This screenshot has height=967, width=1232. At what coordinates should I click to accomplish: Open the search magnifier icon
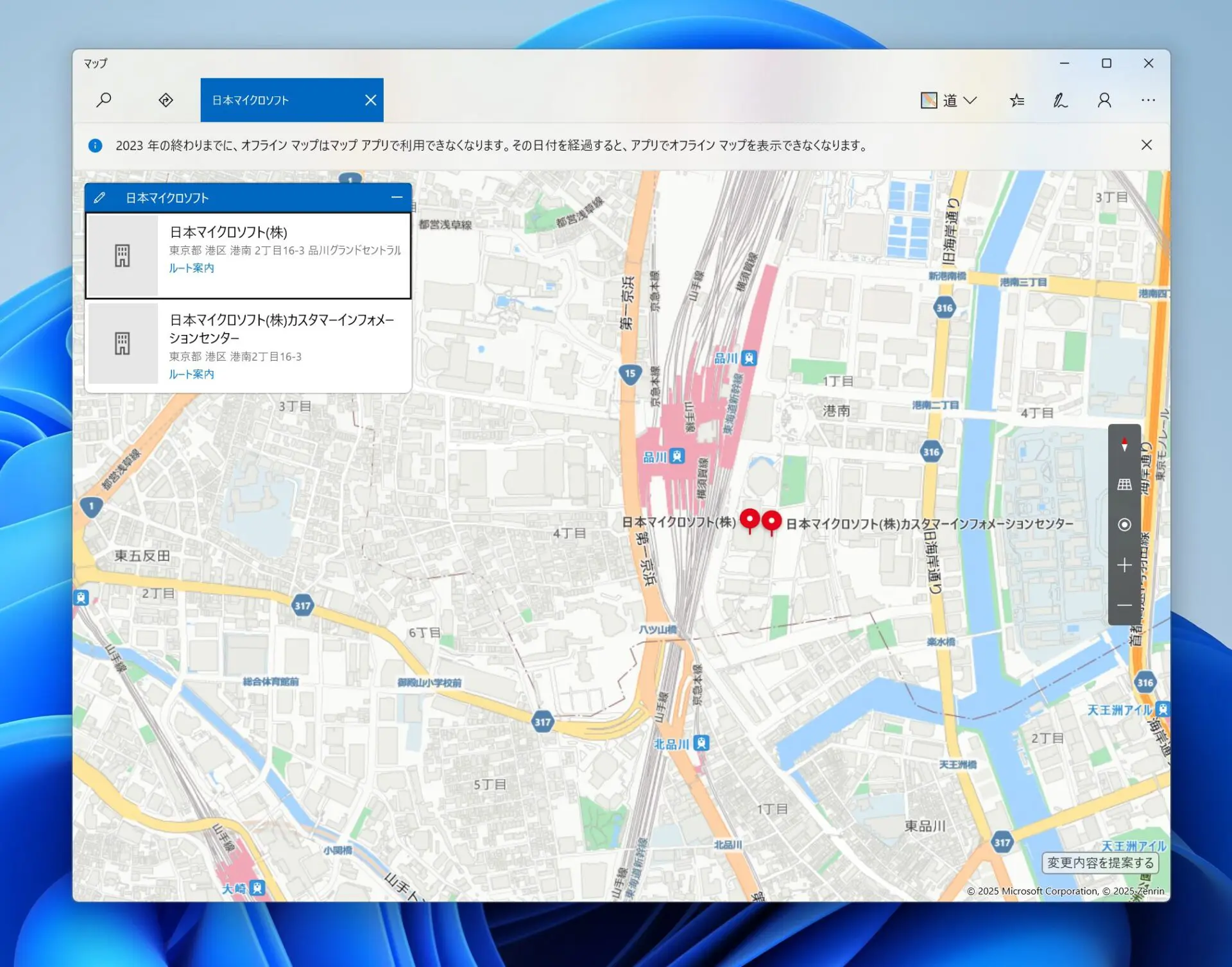click(x=104, y=100)
